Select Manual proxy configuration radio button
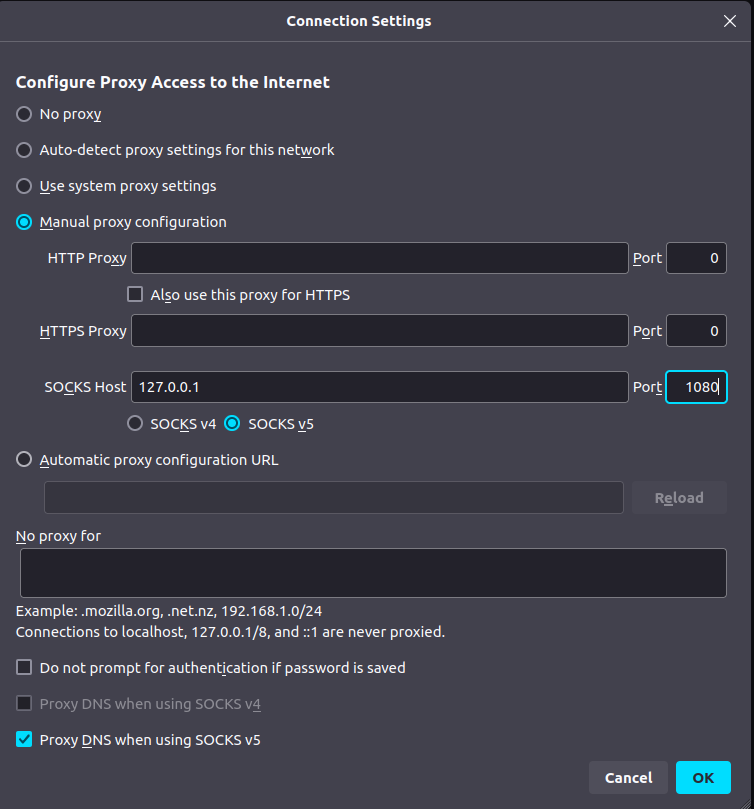This screenshot has width=754, height=809. tap(24, 222)
